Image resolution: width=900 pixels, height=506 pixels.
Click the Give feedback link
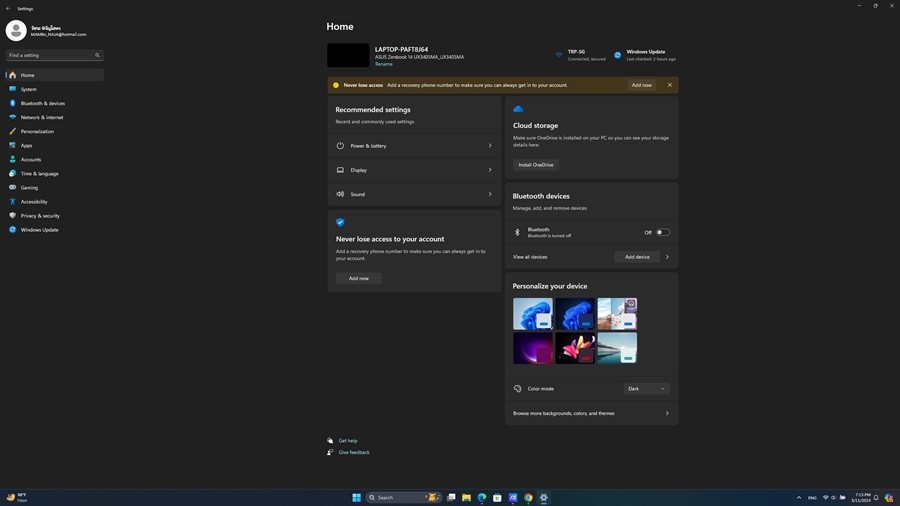pos(353,452)
